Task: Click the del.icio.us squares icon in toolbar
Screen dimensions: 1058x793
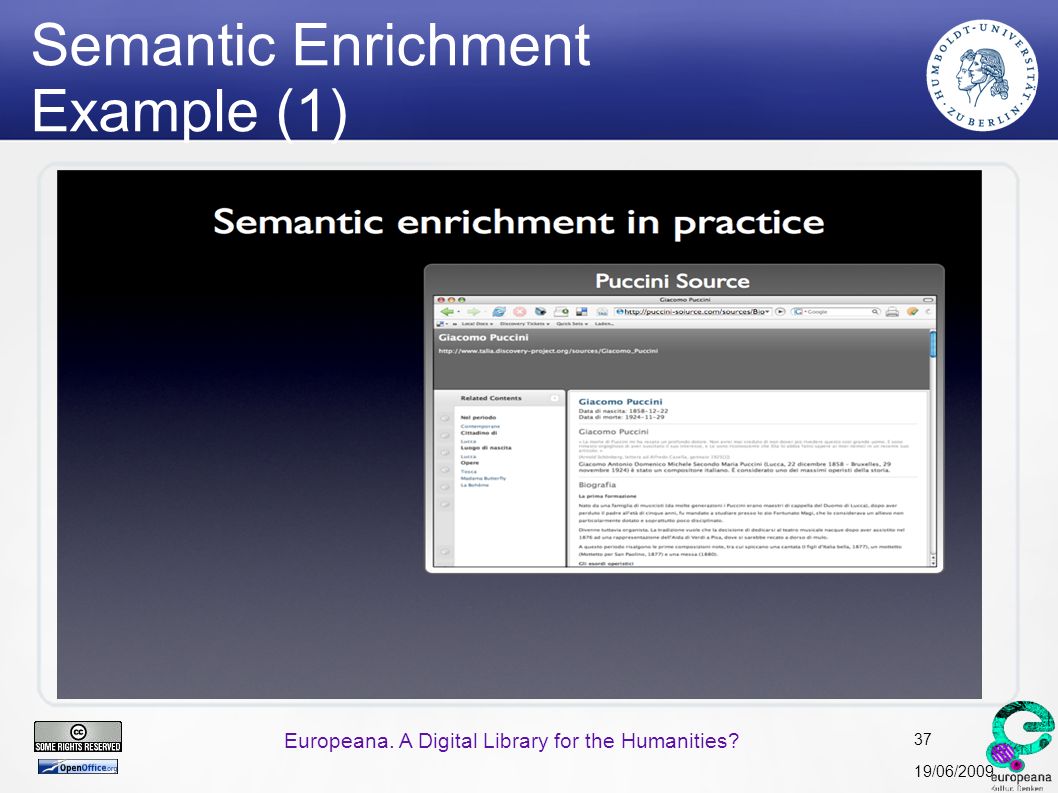Action: [x=582, y=311]
